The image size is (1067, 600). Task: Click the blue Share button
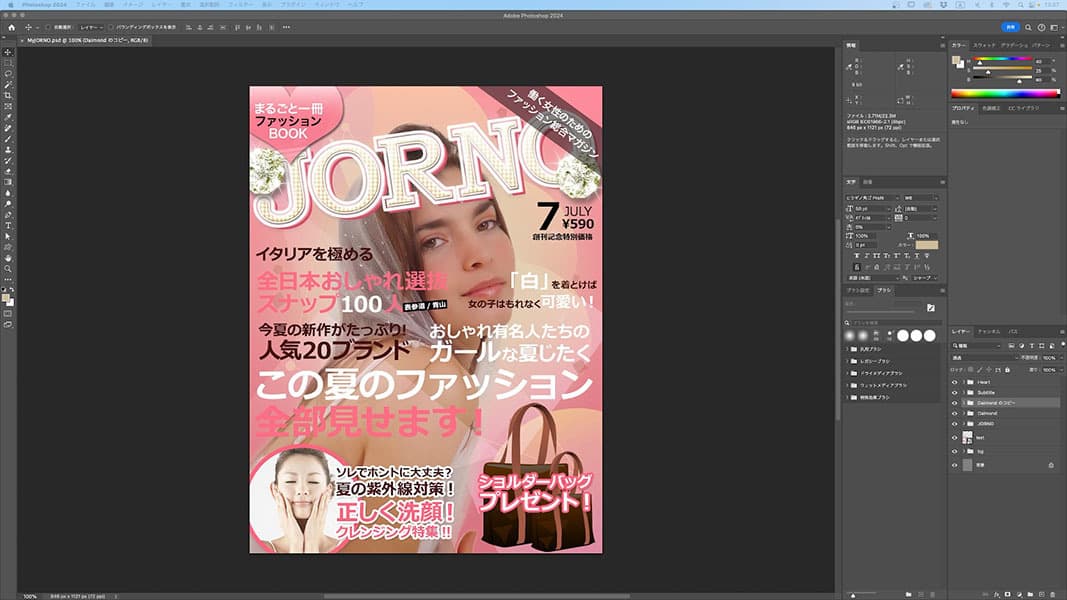tap(1011, 27)
